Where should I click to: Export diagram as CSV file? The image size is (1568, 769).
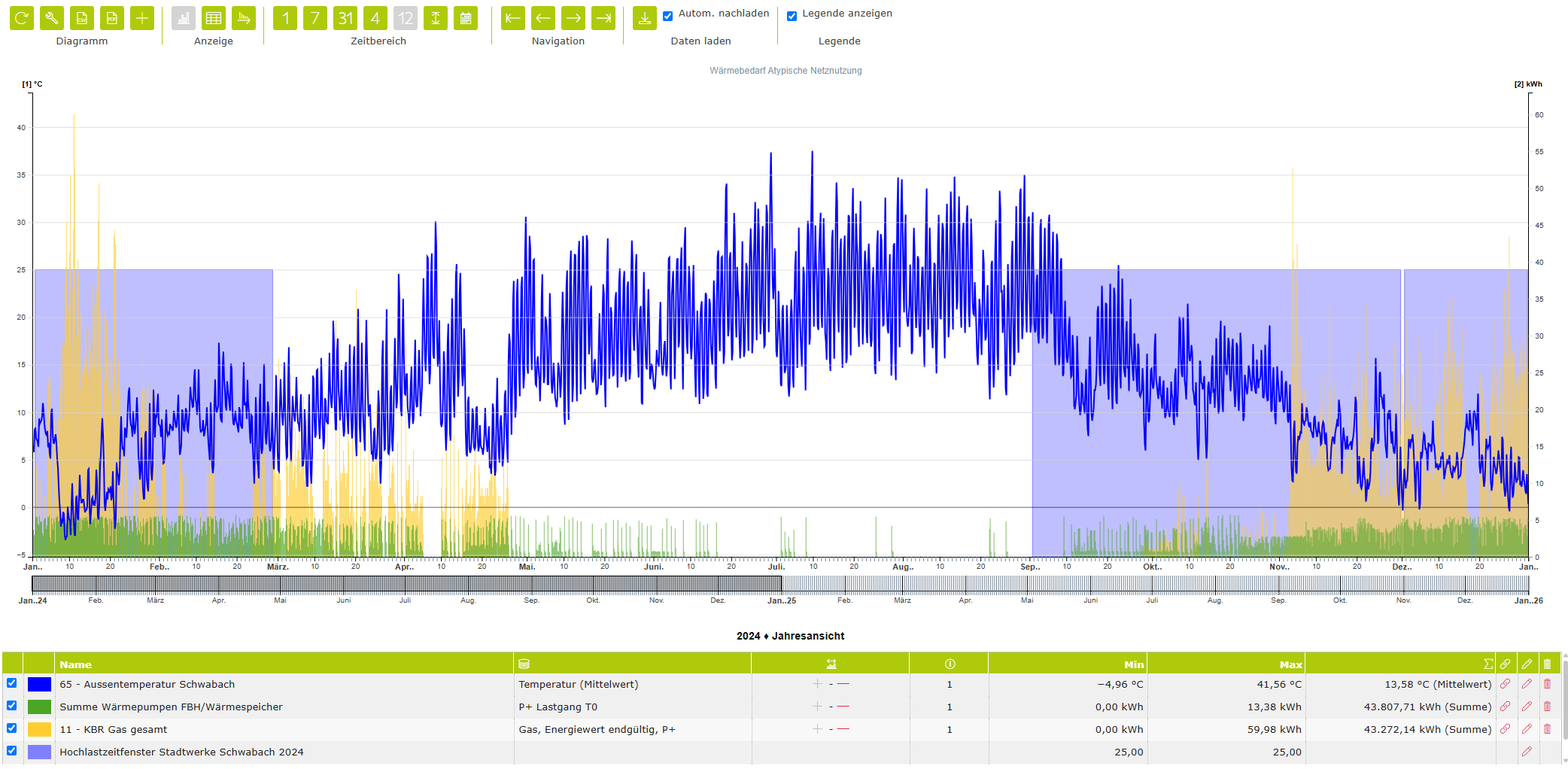pyautogui.click(x=82, y=18)
